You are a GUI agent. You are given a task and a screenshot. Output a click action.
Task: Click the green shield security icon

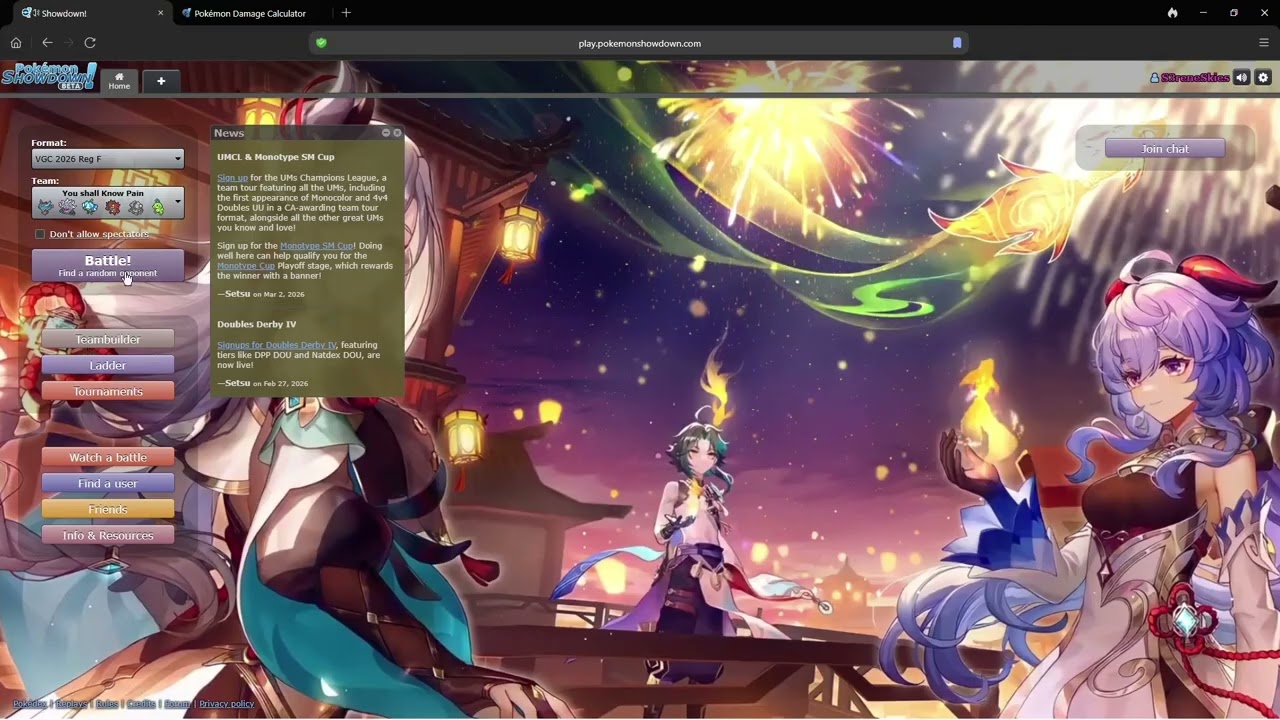pyautogui.click(x=321, y=43)
